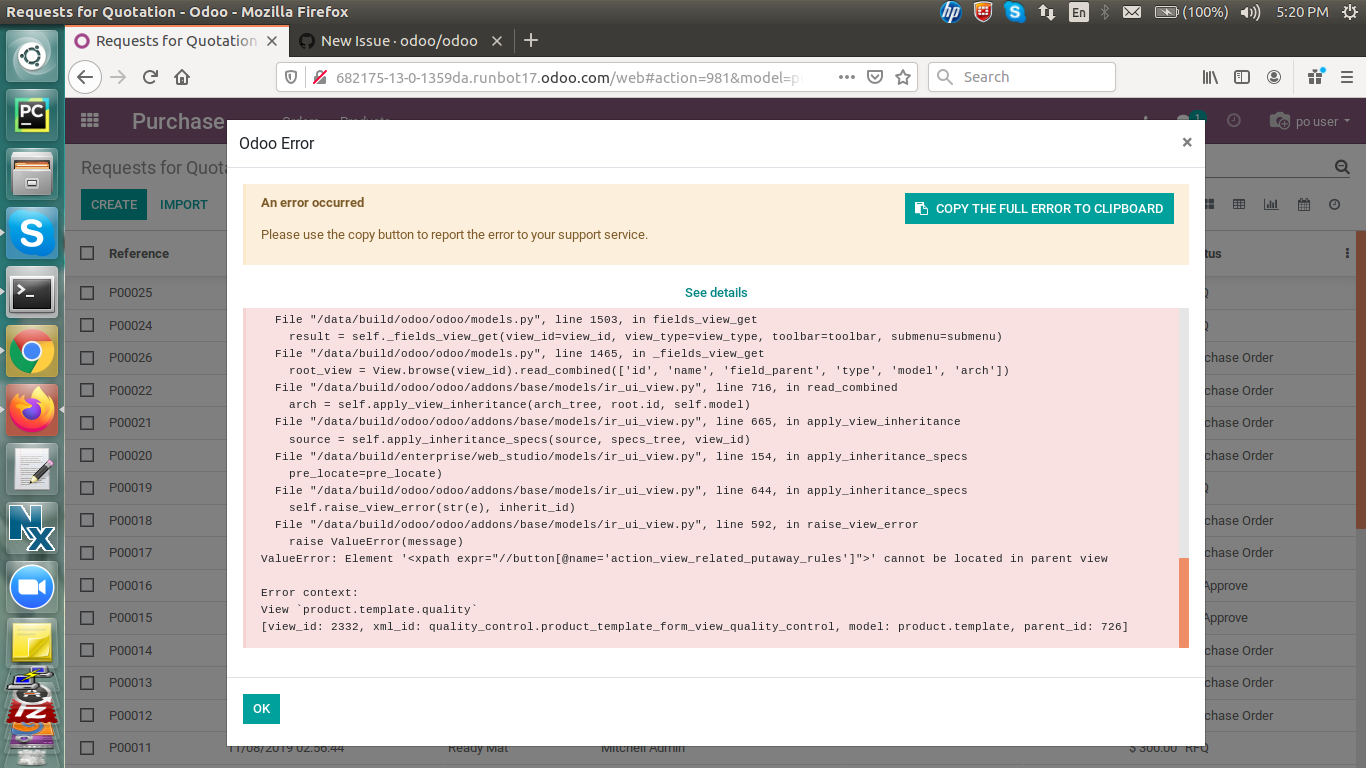The height and width of the screenshot is (768, 1366).
Task: Open the activity clock view
Action: (1334, 204)
